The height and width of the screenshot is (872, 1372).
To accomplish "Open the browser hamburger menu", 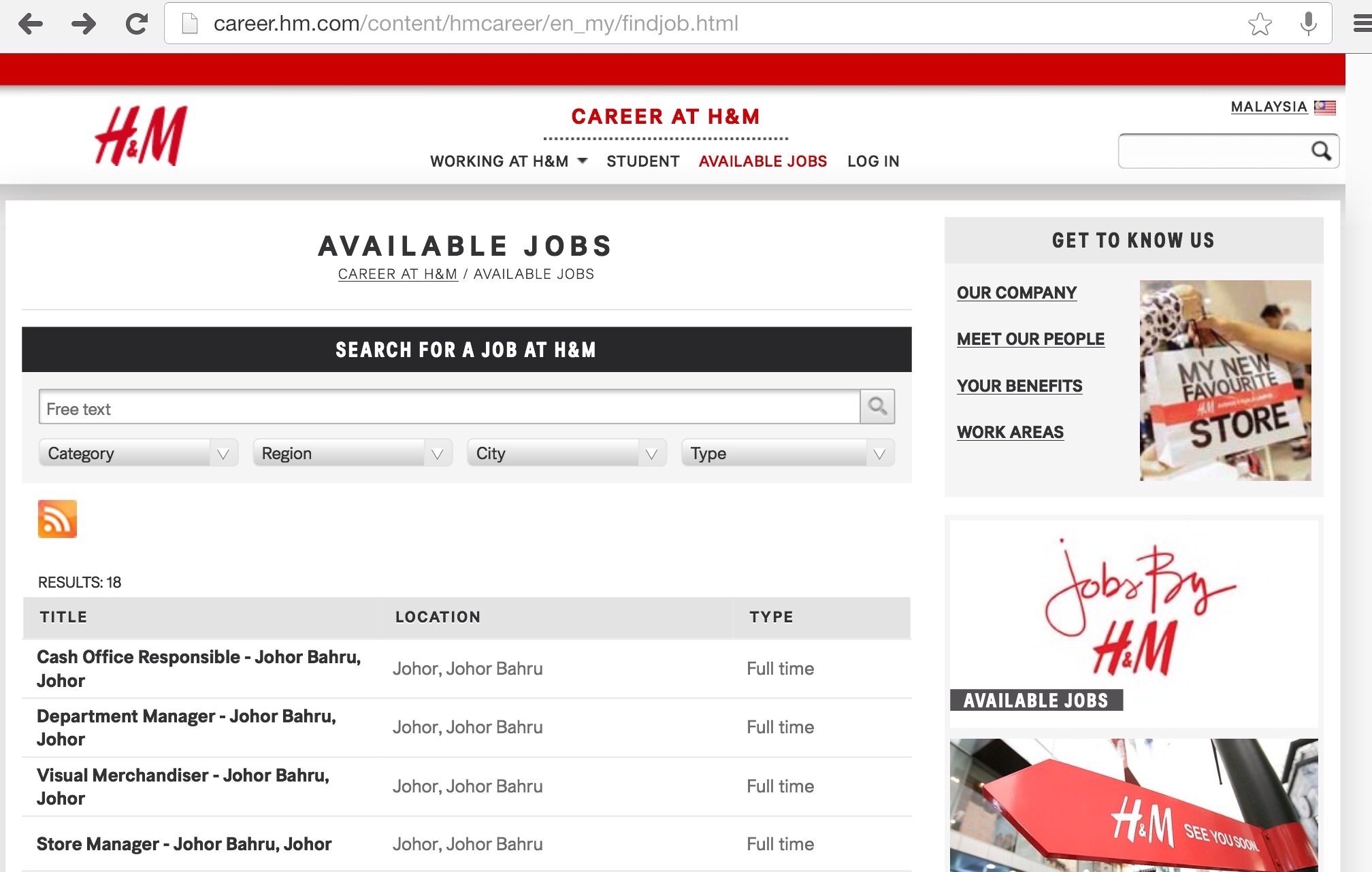I will point(1362,24).
